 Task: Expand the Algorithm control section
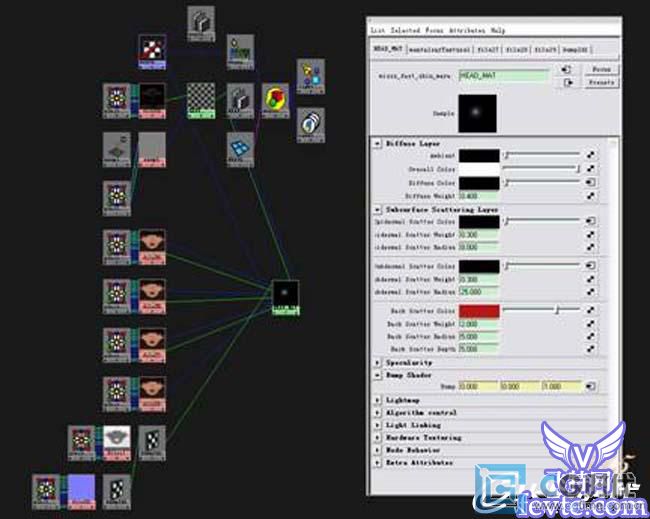coord(377,413)
